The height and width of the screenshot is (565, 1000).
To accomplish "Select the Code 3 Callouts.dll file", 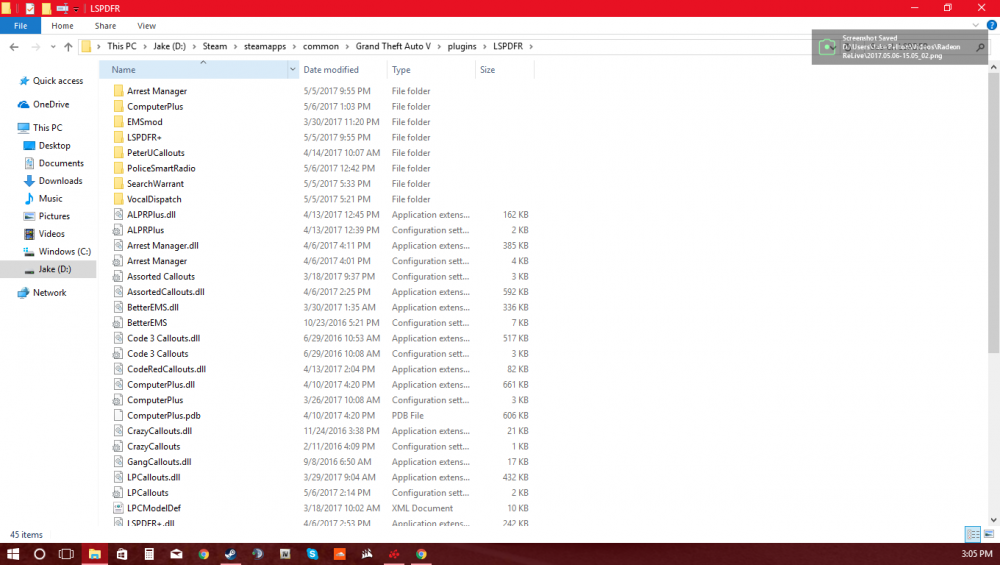I will click(163, 338).
